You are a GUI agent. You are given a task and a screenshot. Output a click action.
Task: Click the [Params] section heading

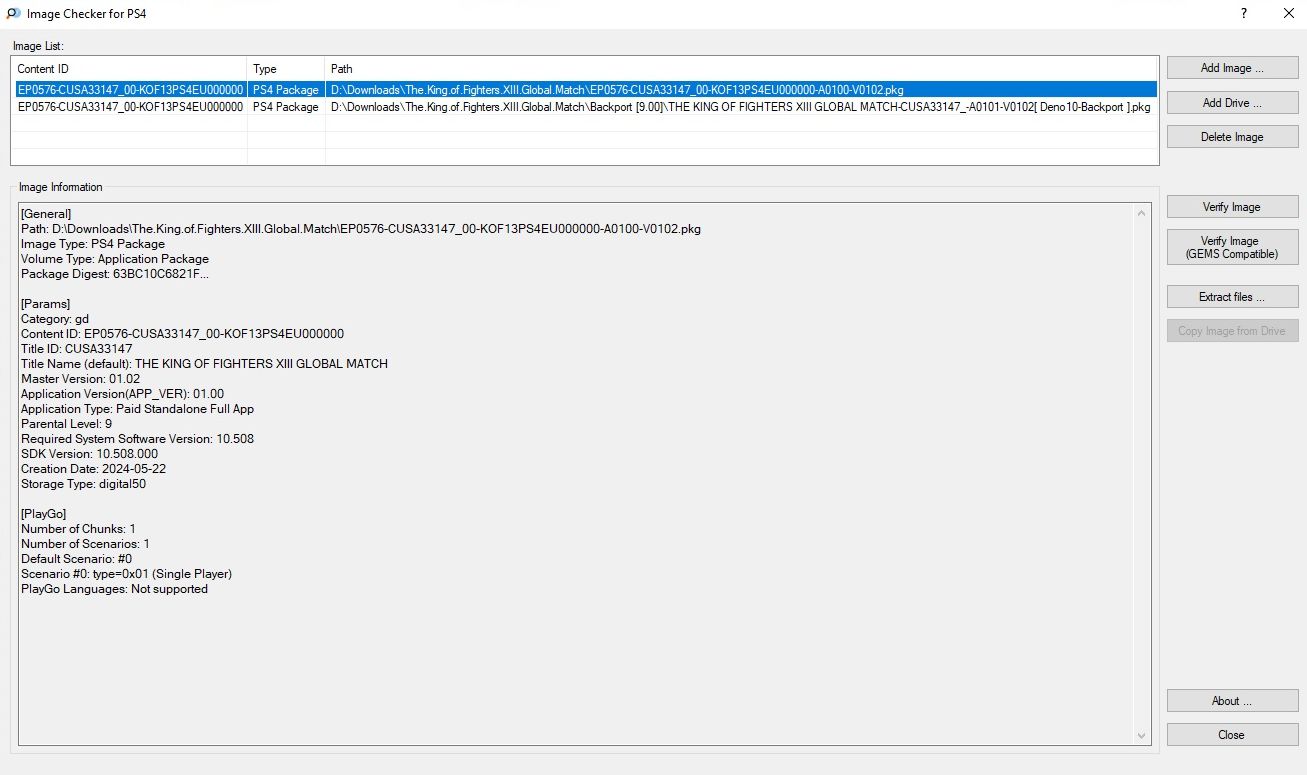click(45, 304)
